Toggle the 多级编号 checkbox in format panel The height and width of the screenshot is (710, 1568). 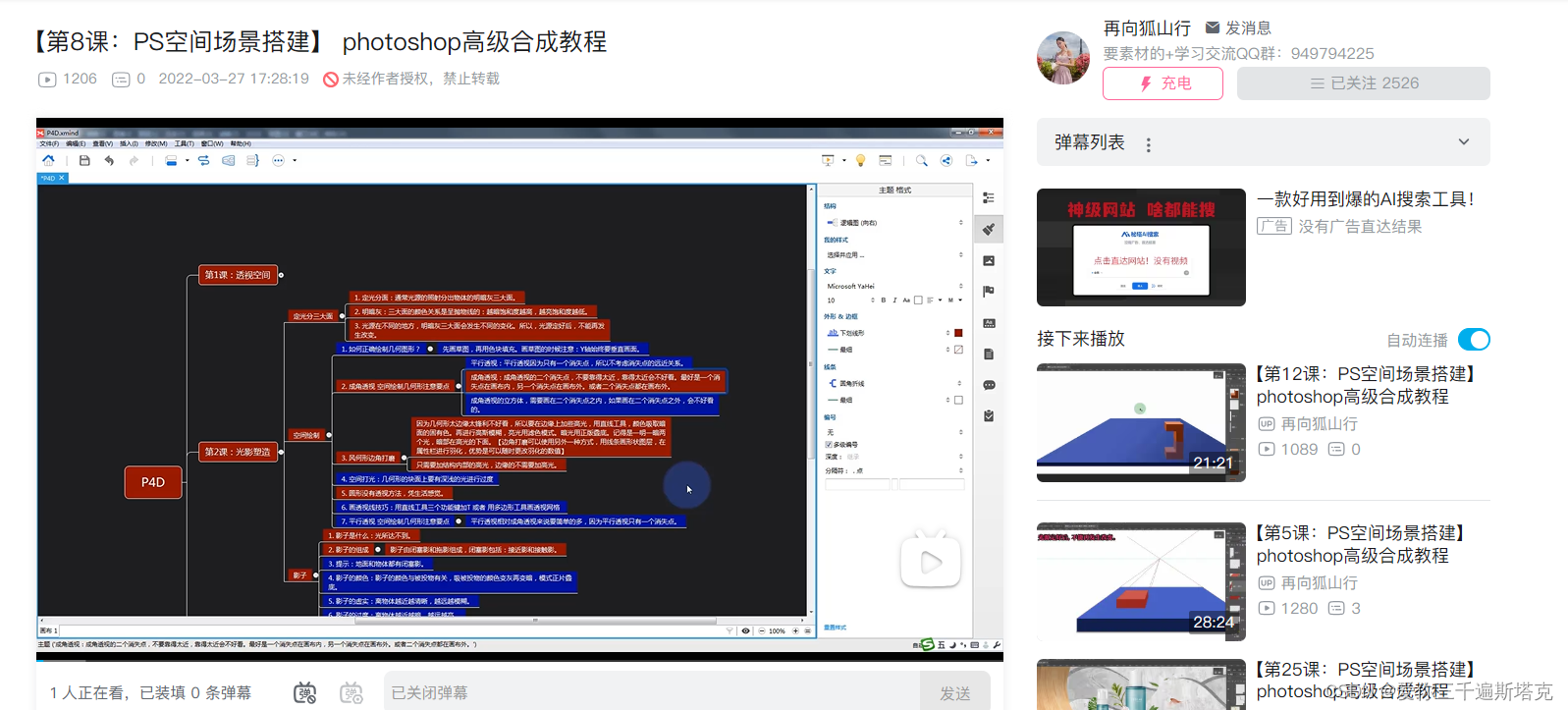coord(829,445)
